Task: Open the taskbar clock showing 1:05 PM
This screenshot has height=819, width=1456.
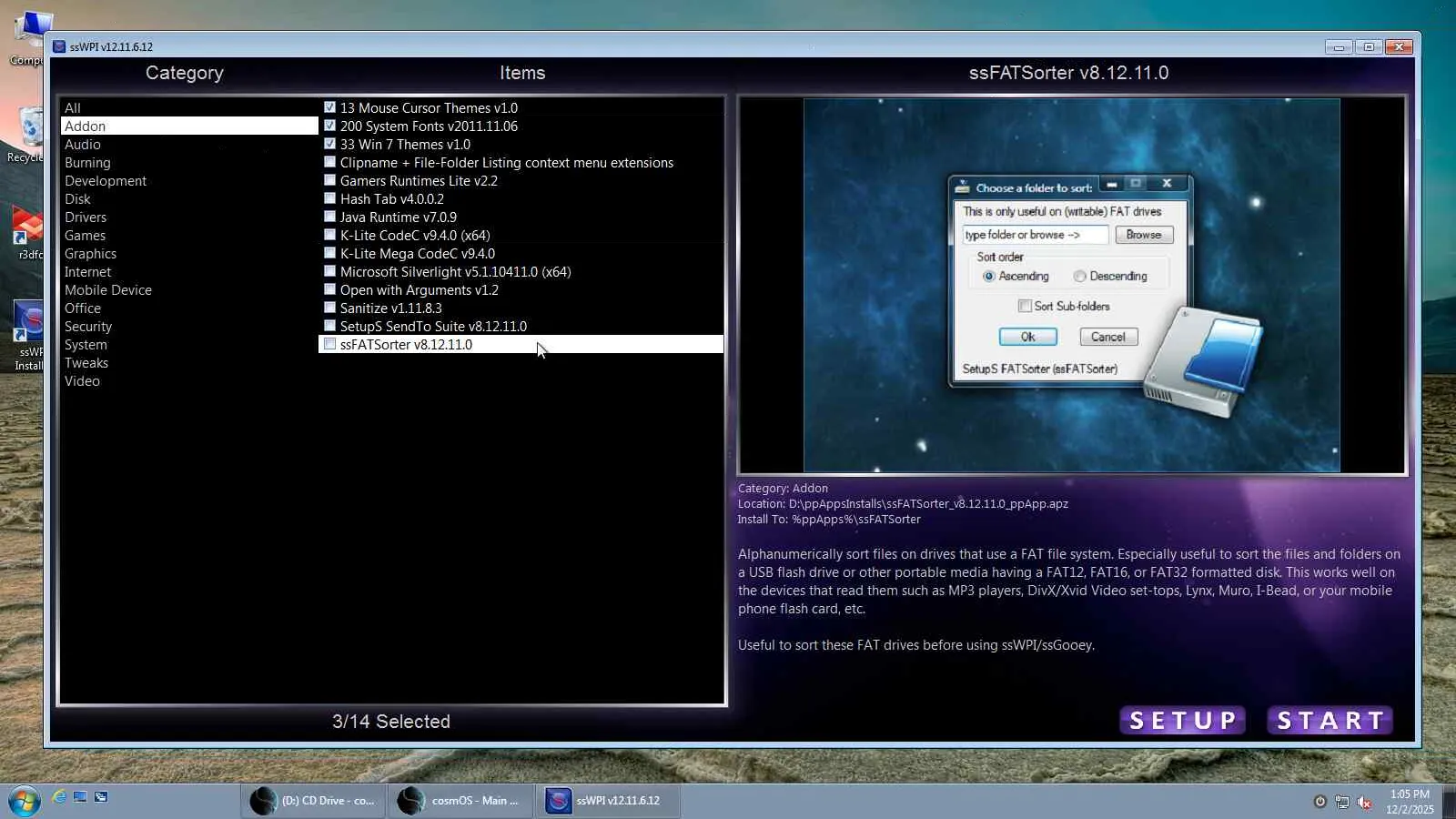Action: (x=1410, y=802)
